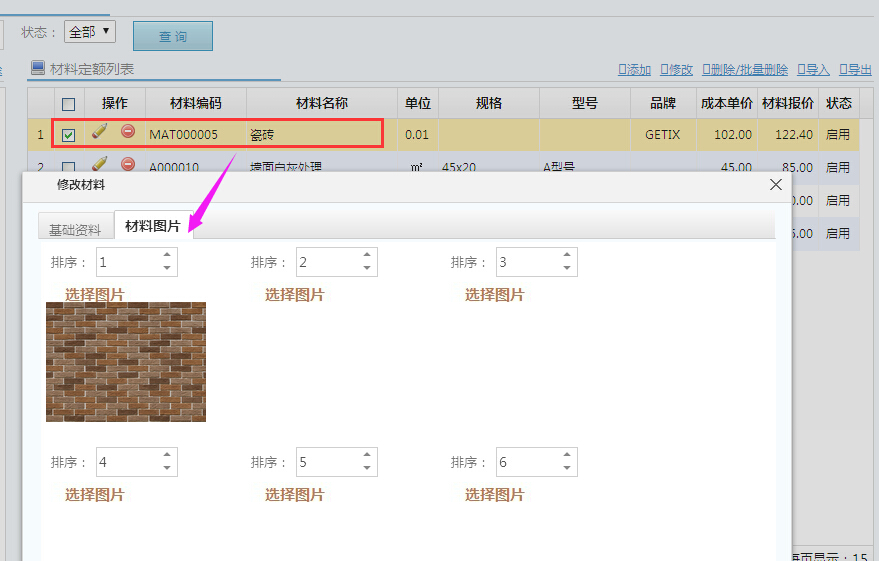Click the sort order input field 5
This screenshot has width=879, height=561.
click(x=326, y=462)
